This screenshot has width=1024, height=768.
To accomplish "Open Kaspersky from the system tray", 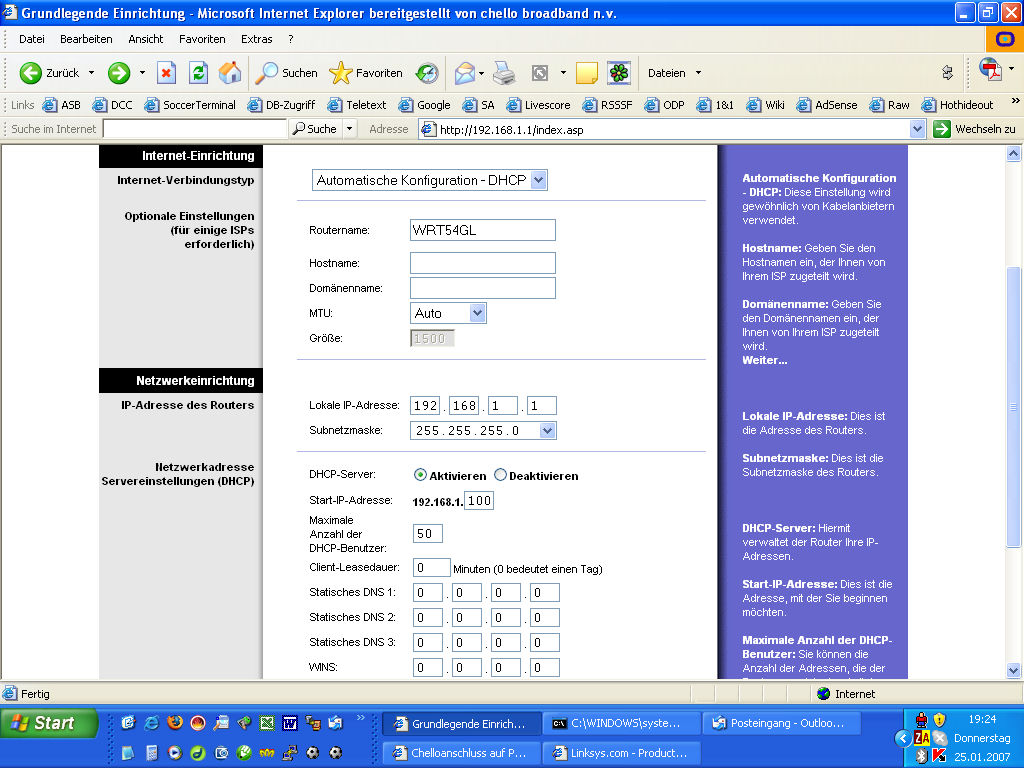I will (x=939, y=756).
